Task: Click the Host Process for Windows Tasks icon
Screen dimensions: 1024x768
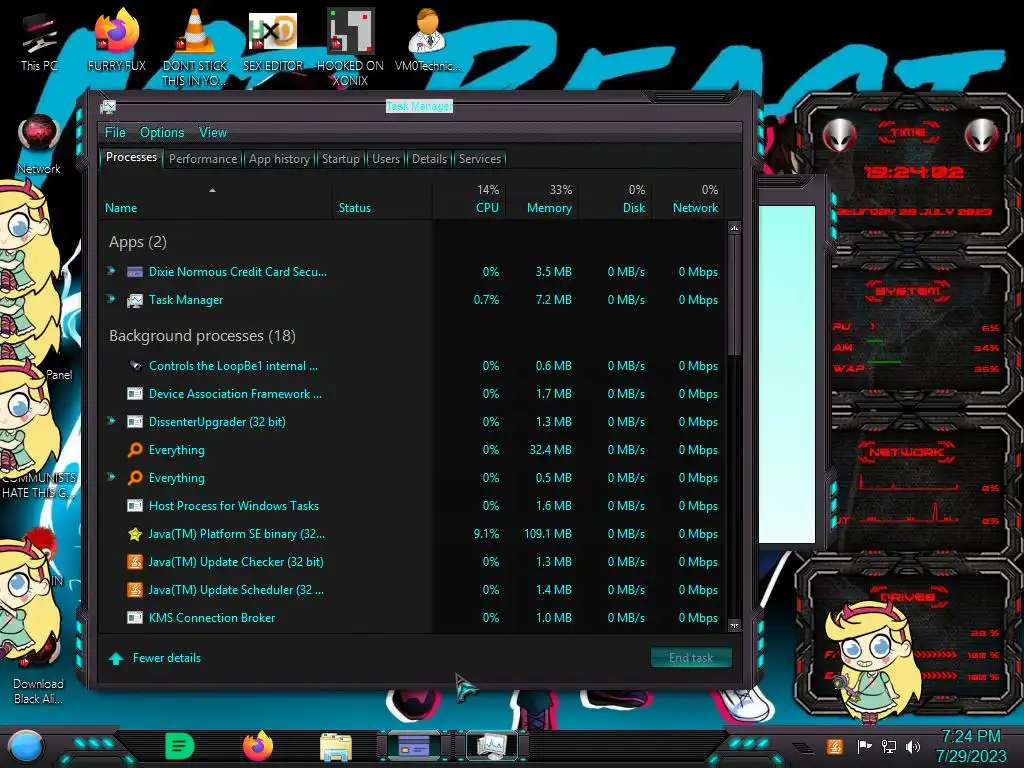Action: click(135, 505)
